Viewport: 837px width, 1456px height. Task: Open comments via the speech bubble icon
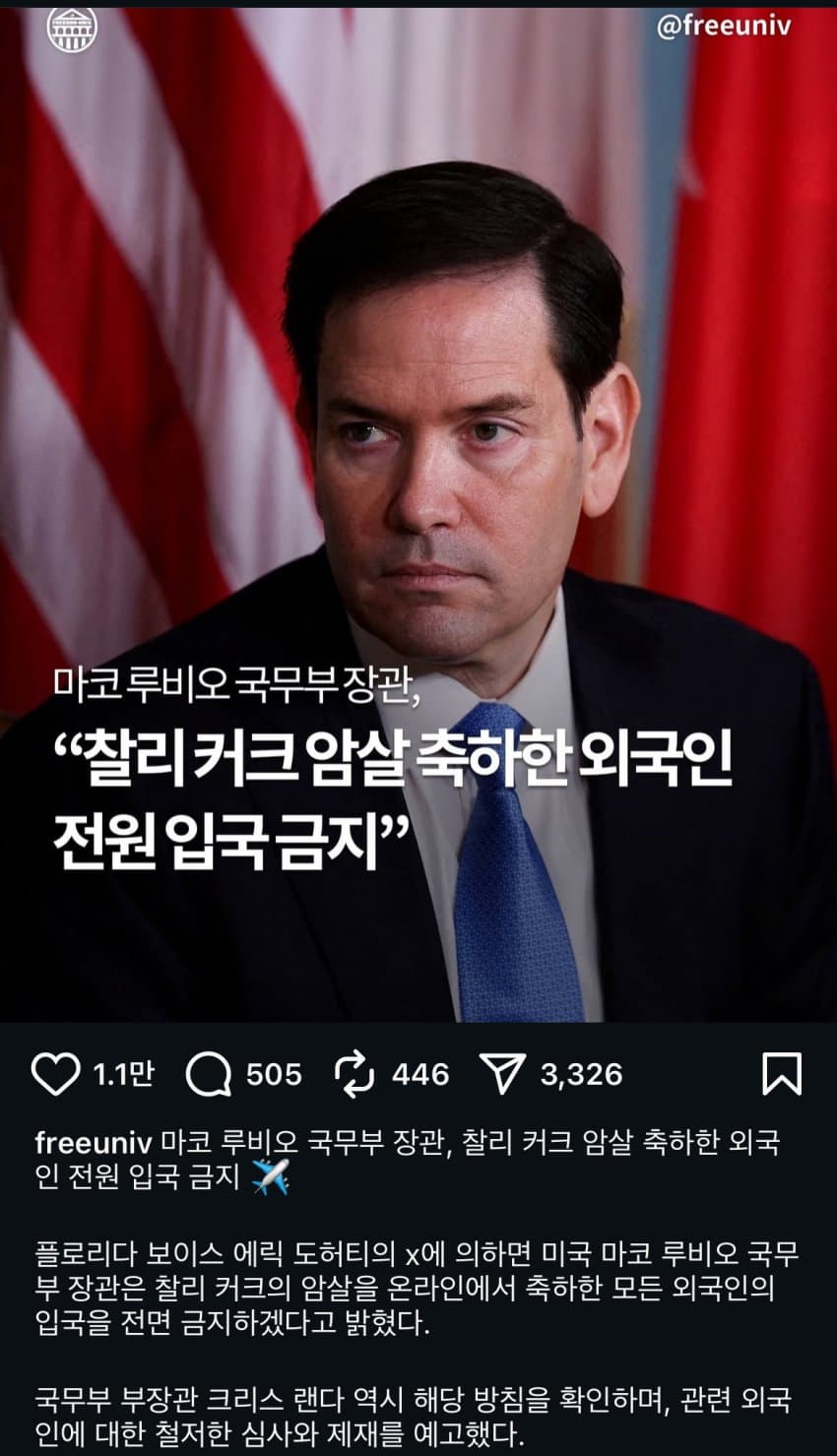coord(209,1074)
